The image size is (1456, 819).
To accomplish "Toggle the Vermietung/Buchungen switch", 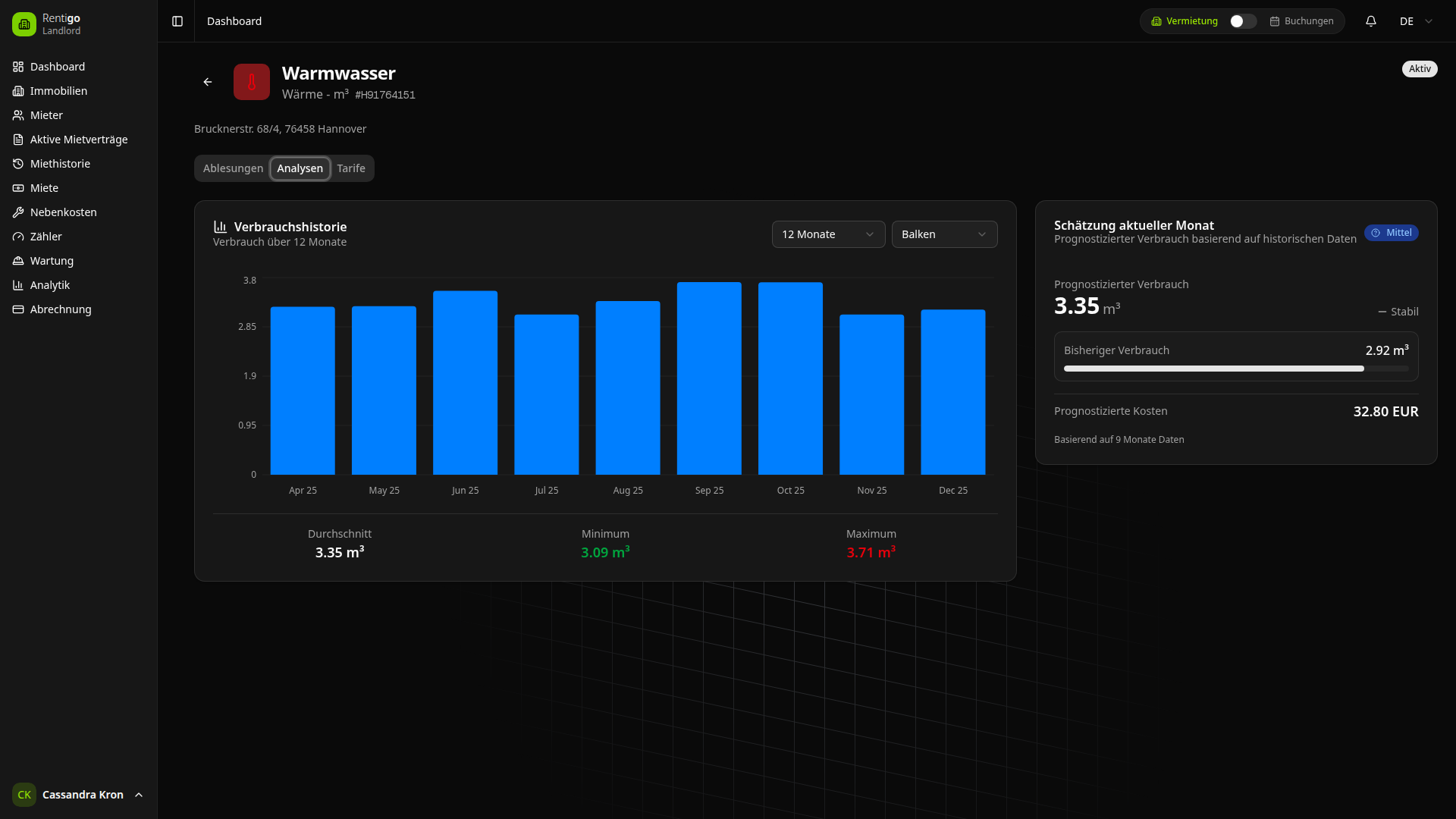I will click(x=1243, y=21).
